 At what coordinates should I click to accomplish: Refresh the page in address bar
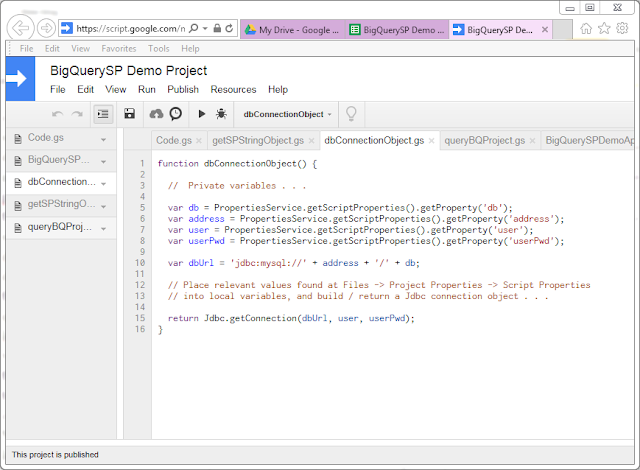(x=229, y=29)
